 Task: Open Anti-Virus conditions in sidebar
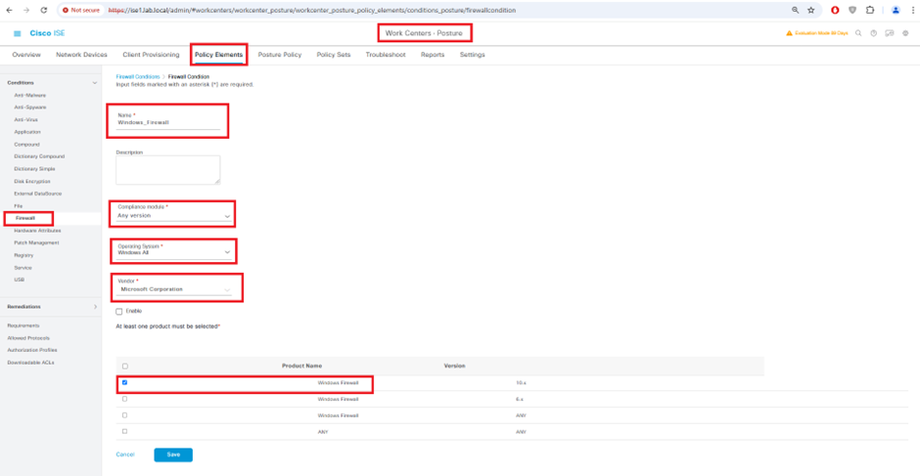27,120
